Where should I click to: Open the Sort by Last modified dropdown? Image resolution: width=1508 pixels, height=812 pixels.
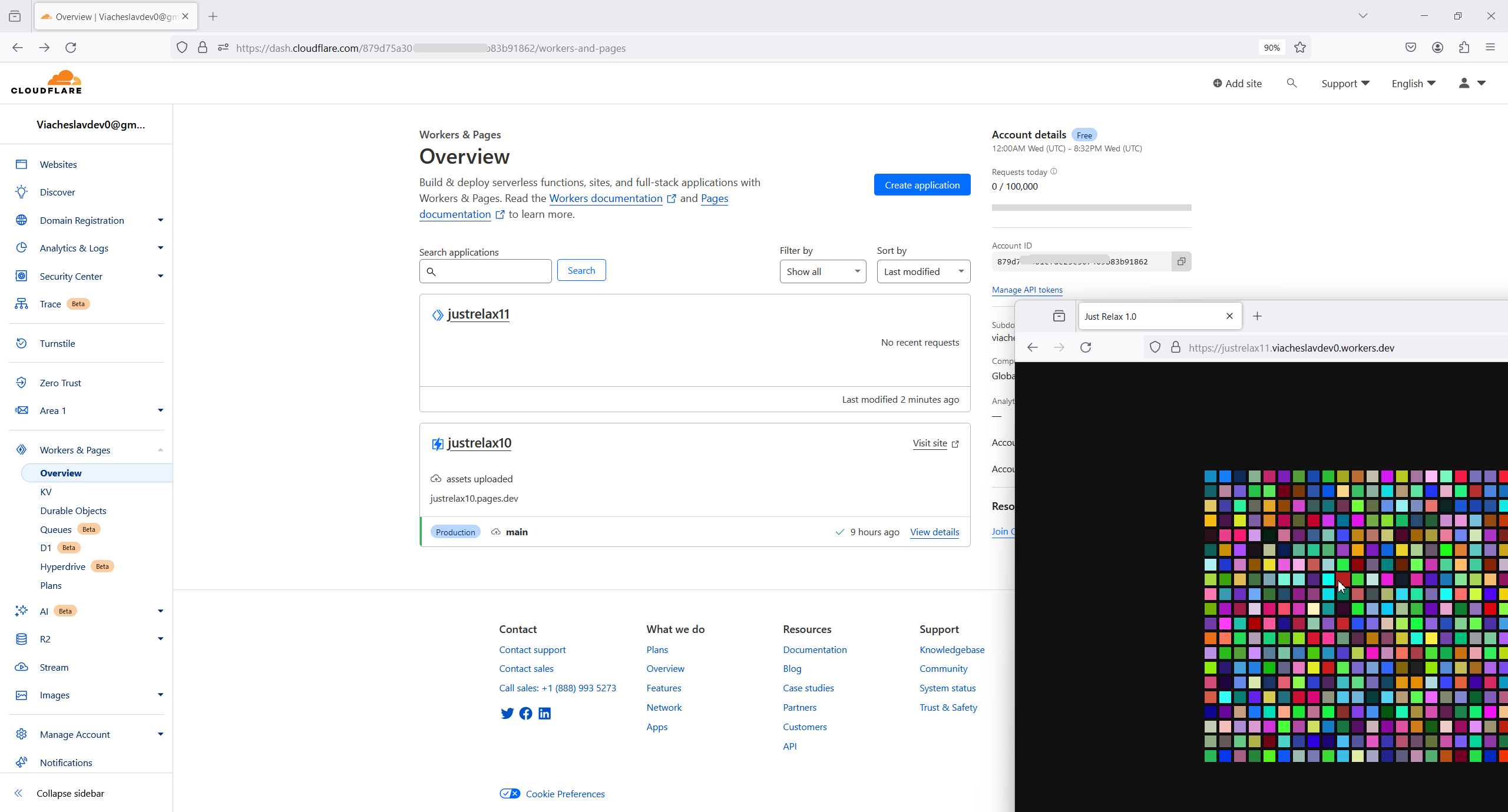[923, 271]
